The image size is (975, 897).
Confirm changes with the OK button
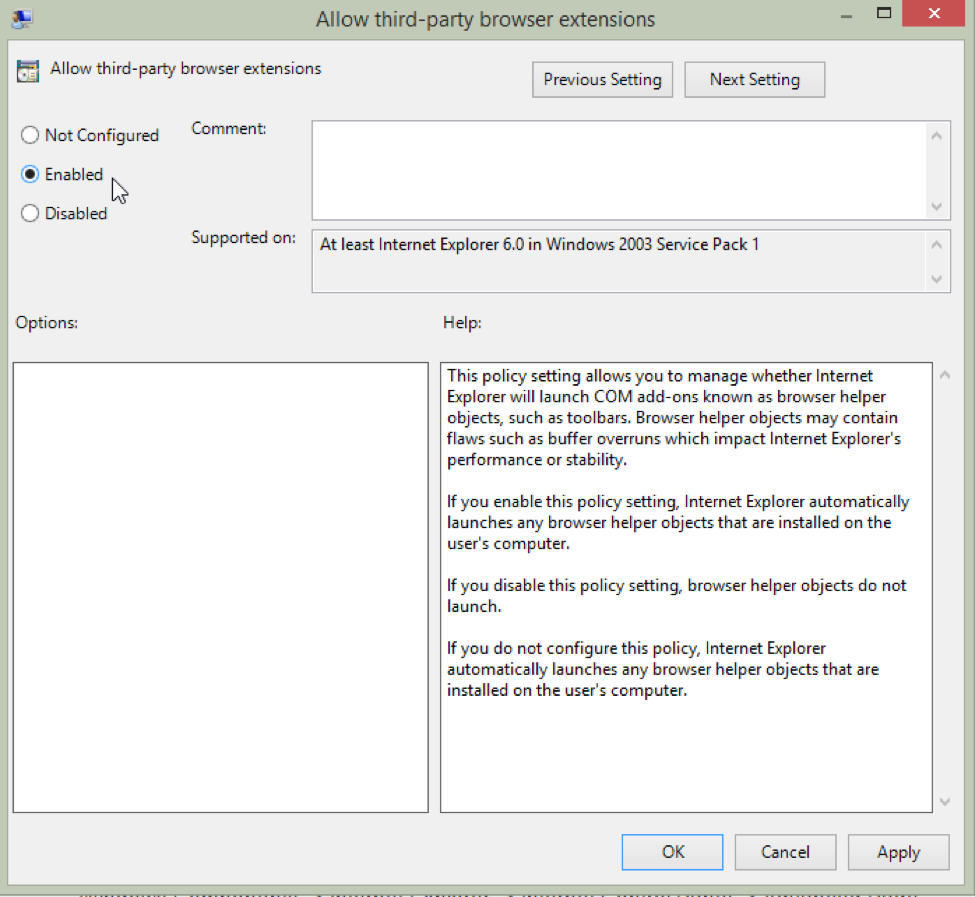point(672,852)
